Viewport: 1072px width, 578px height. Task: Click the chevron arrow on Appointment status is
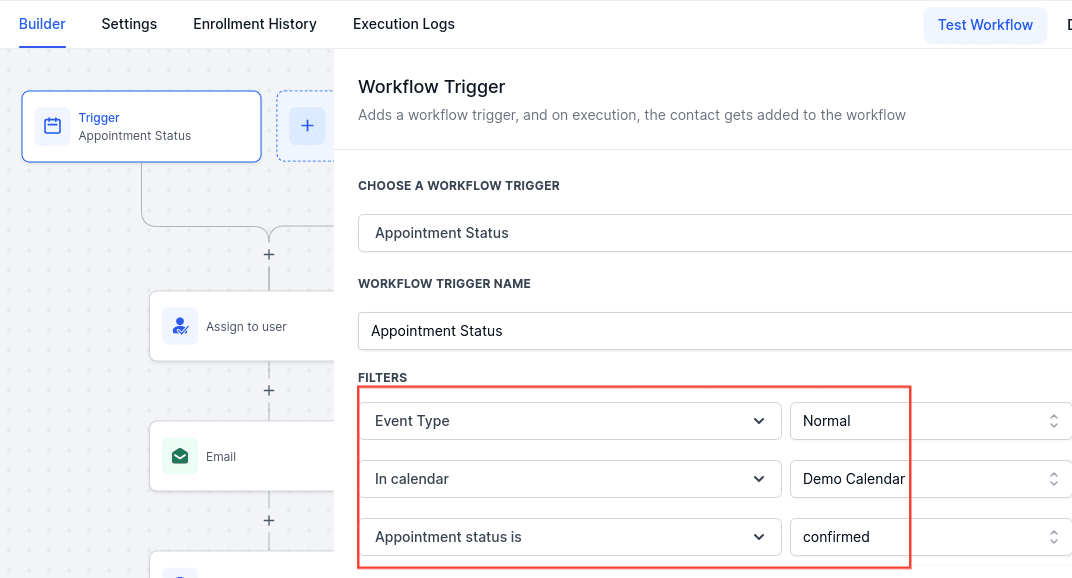point(759,537)
